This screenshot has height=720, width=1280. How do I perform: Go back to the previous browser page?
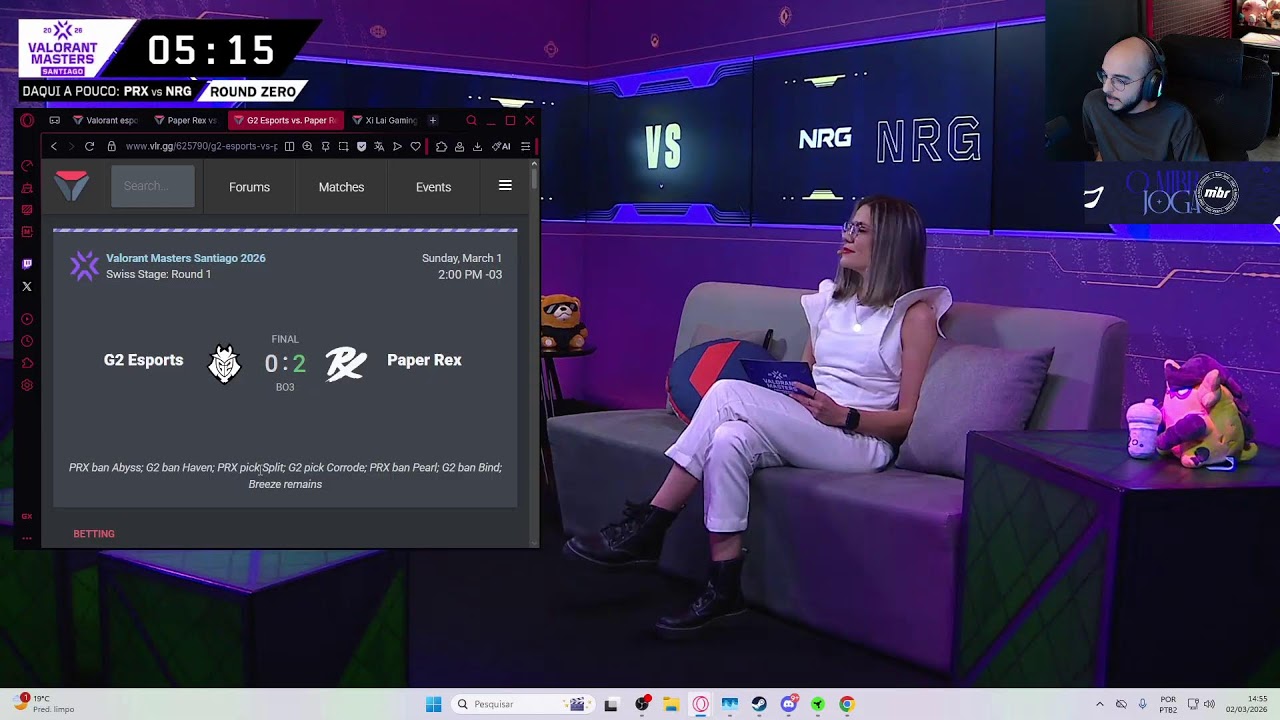54,146
